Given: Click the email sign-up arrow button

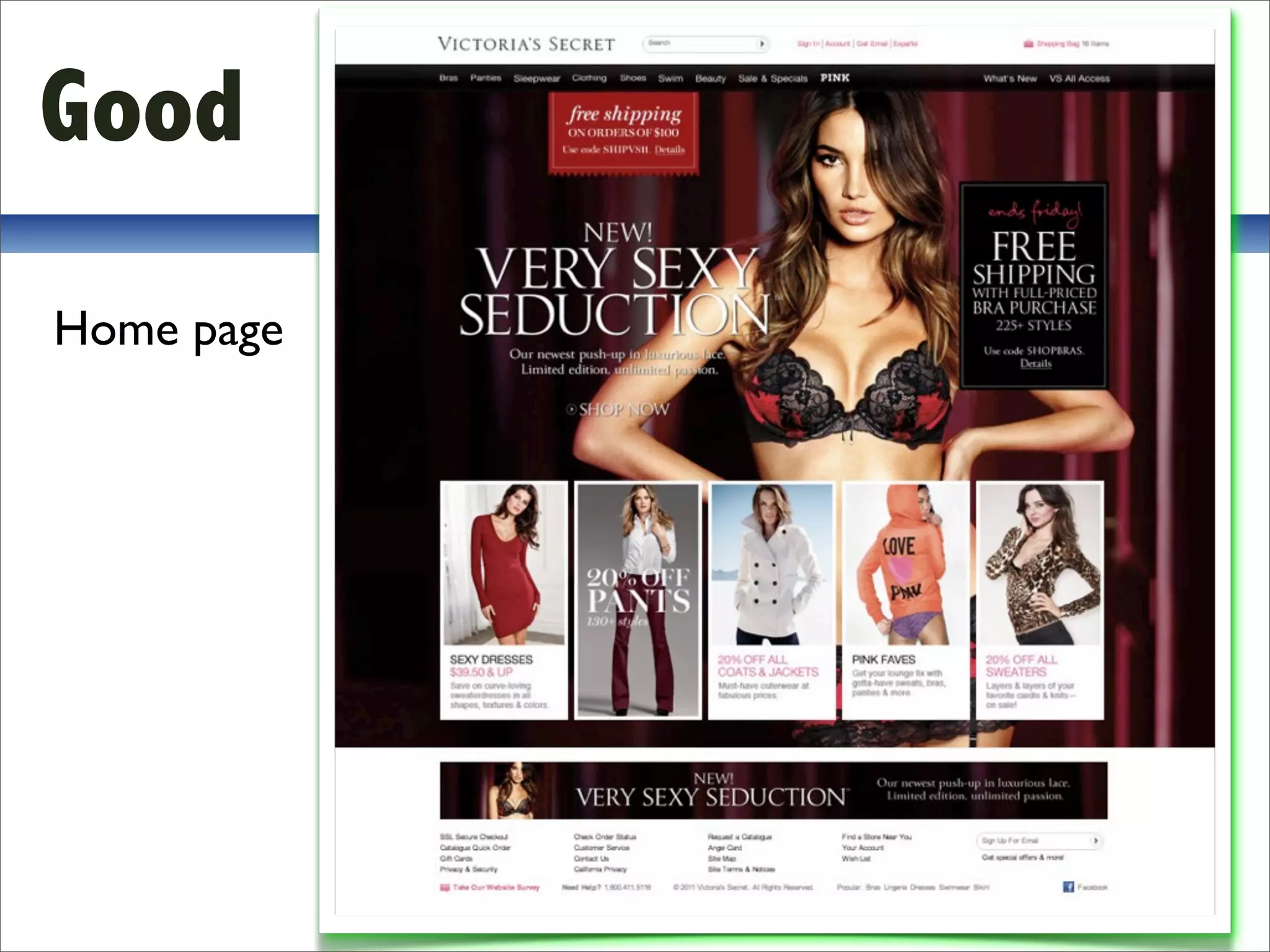Looking at the screenshot, I should coord(1096,840).
